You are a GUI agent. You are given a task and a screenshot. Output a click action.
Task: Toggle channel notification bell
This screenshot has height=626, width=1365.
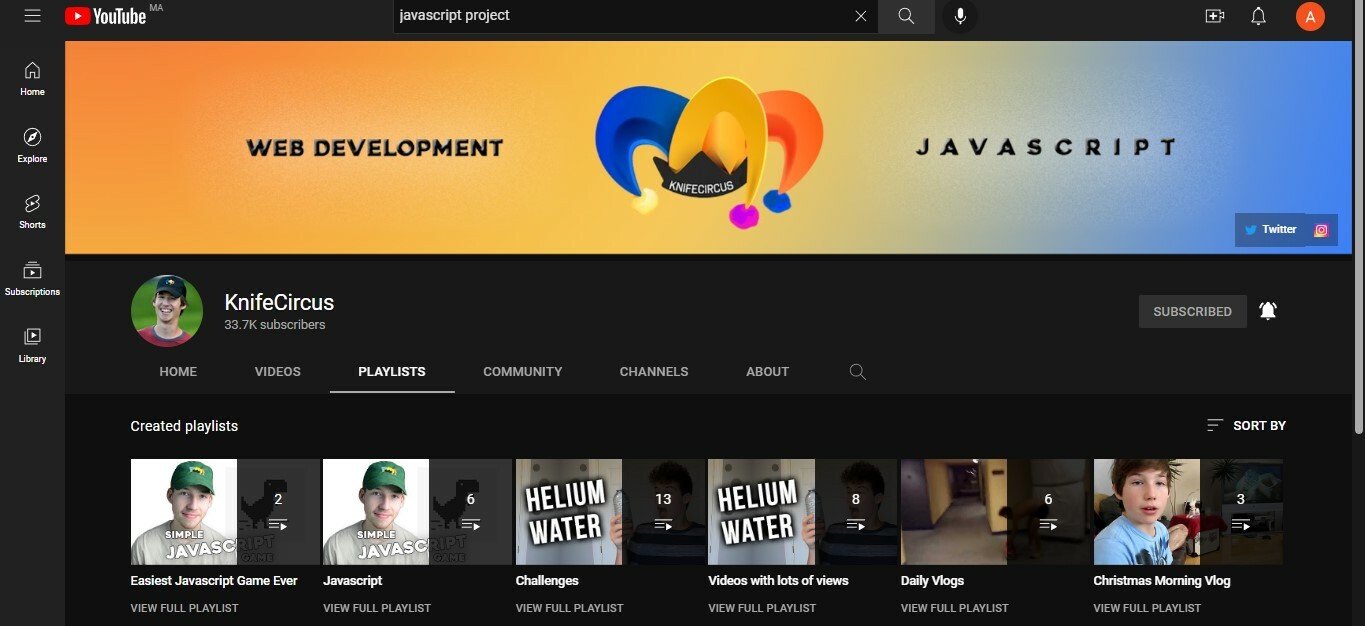[1268, 311]
